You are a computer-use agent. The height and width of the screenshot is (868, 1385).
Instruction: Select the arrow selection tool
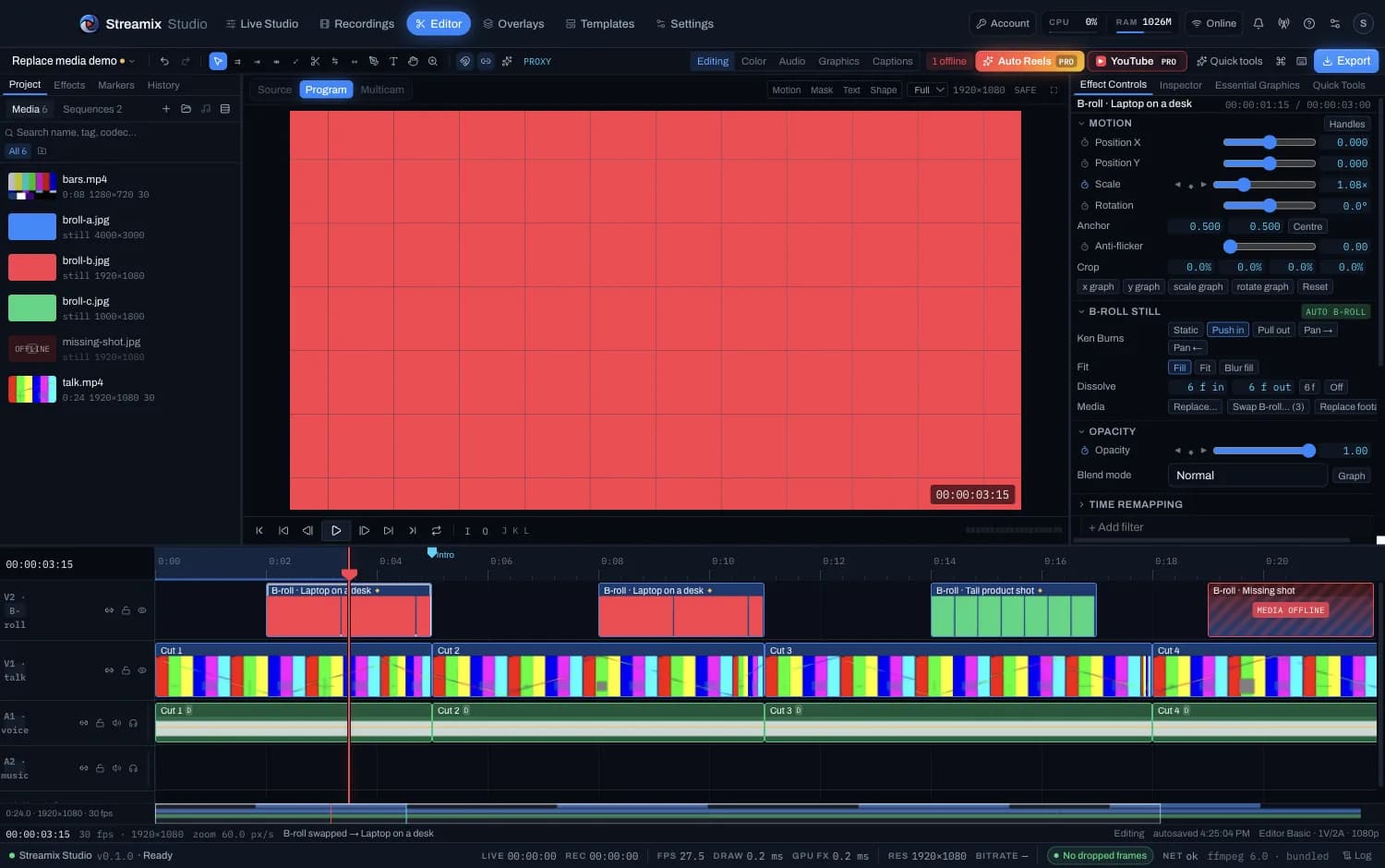218,61
